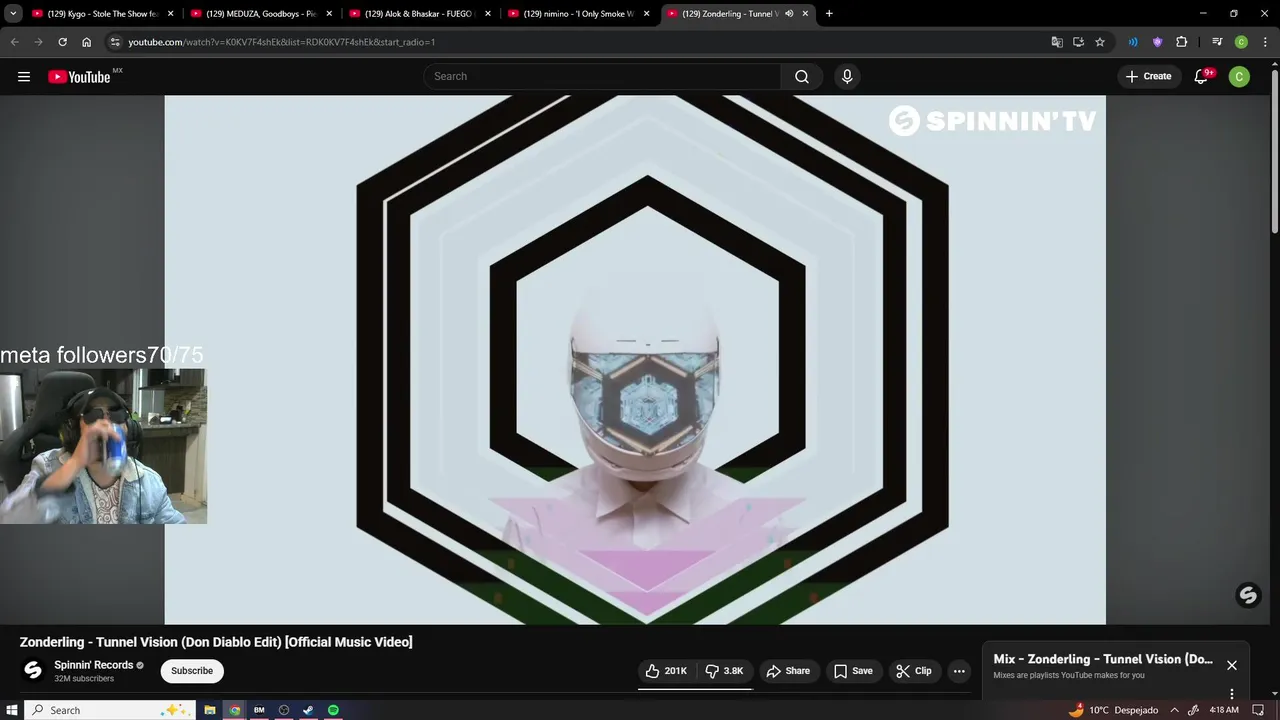Image resolution: width=1280 pixels, height=720 pixels.
Task: Open Spotify from taskbar
Action: point(333,710)
